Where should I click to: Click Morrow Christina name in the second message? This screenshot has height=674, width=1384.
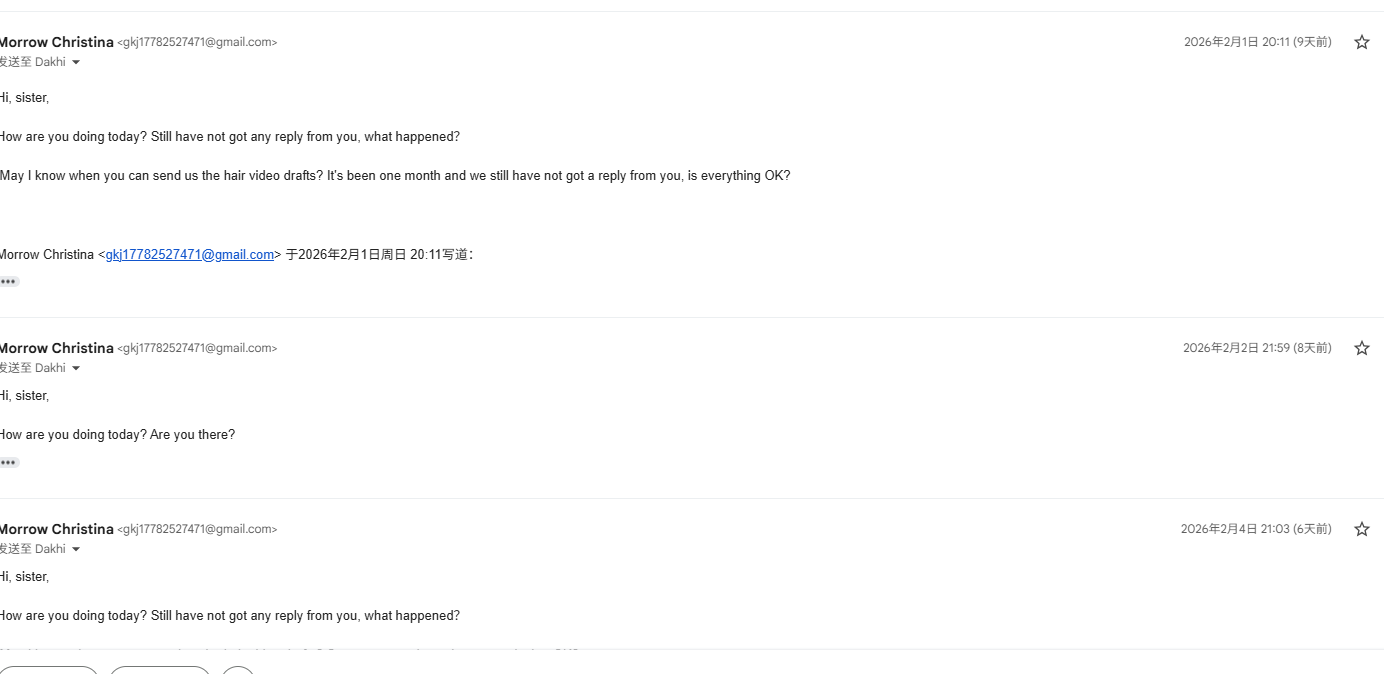pos(56,348)
